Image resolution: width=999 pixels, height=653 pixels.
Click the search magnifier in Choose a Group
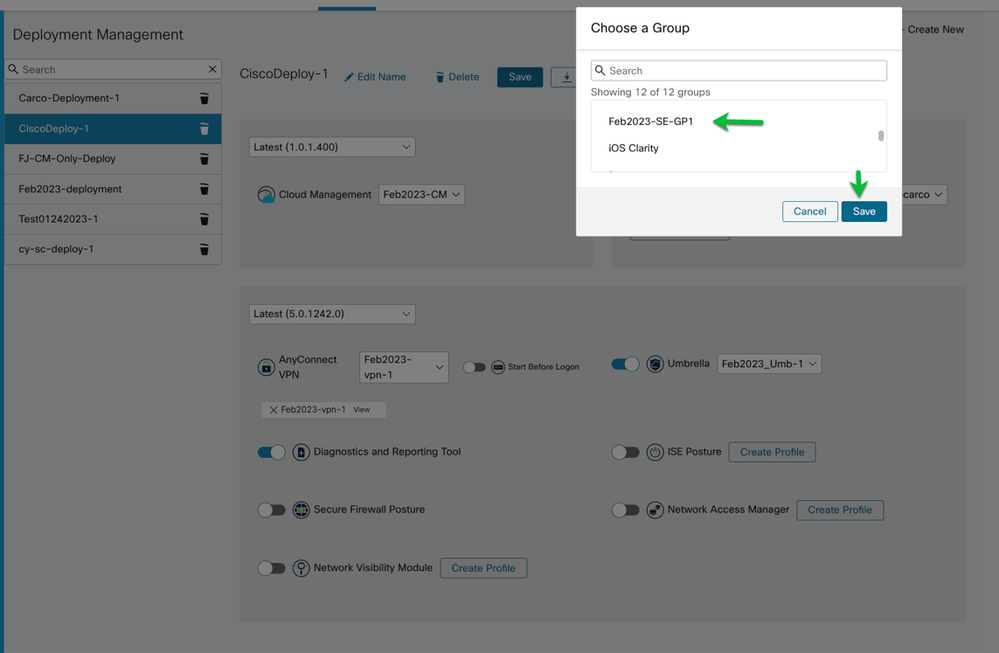click(x=600, y=70)
